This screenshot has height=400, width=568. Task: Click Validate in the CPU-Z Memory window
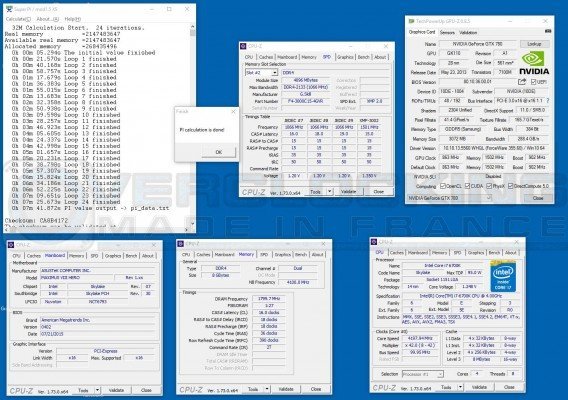pos(286,389)
